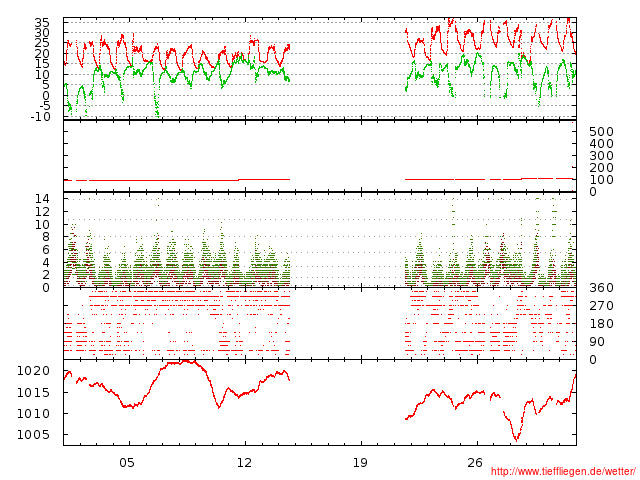This screenshot has height=480, width=640.
Task: Click the 500 label on right axis
Action: click(x=600, y=132)
